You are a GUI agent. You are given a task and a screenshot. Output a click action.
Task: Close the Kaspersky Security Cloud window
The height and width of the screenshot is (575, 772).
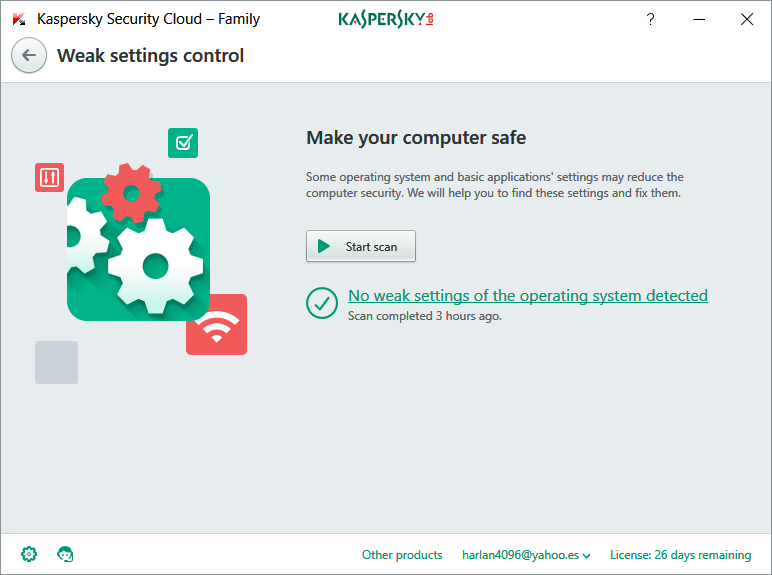[x=747, y=19]
